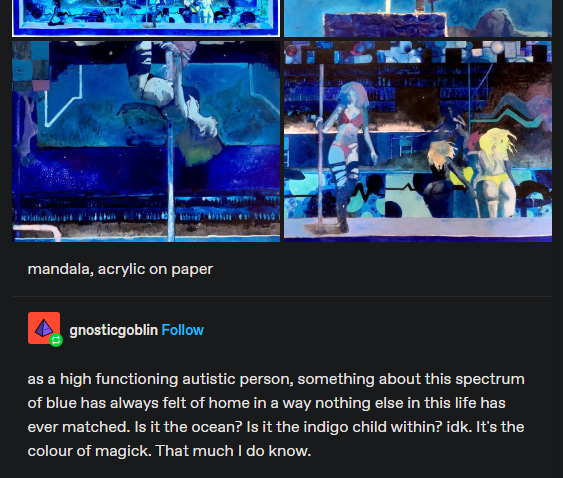This screenshot has height=478, width=563.
Task: Click the divider line above gnosticgoblin's reblog
Action: pos(282,297)
